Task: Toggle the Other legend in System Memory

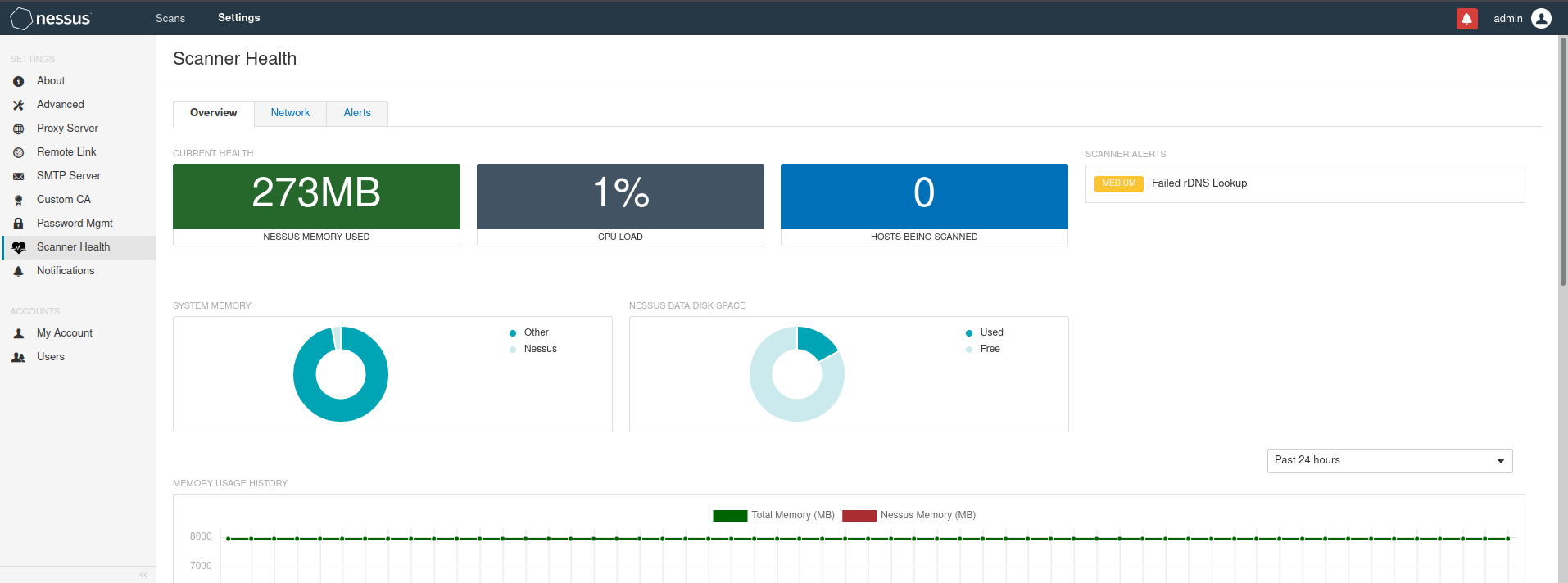Action: coord(529,332)
